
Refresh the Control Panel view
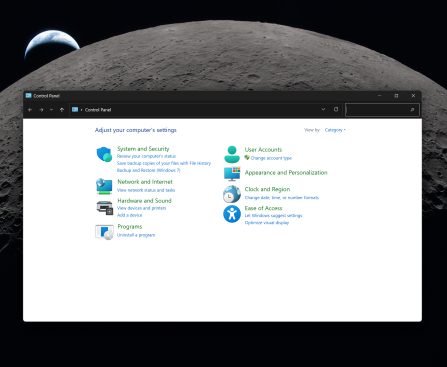336,109
